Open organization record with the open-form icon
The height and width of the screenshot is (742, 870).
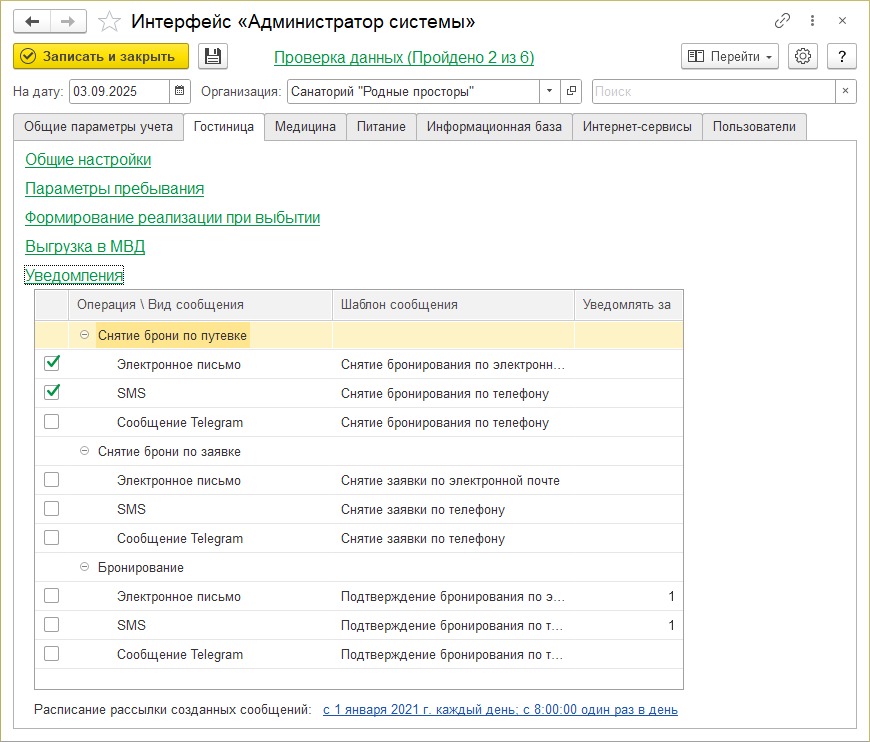click(x=572, y=92)
